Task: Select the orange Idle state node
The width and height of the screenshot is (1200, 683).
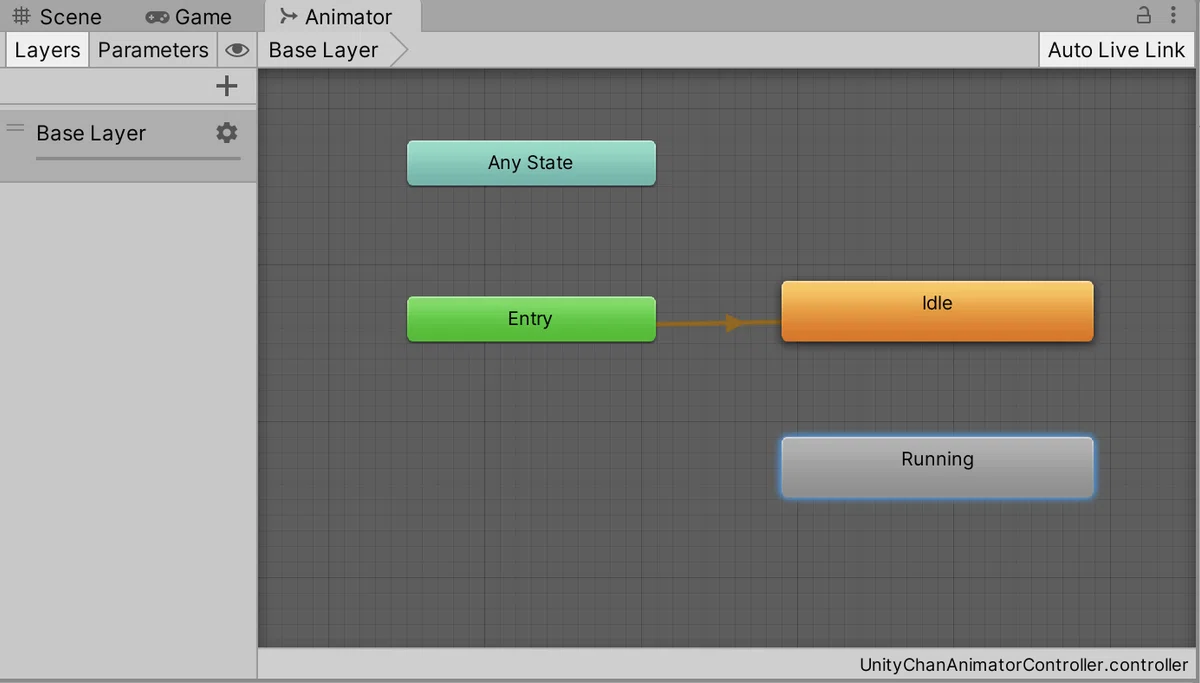Action: [937, 311]
